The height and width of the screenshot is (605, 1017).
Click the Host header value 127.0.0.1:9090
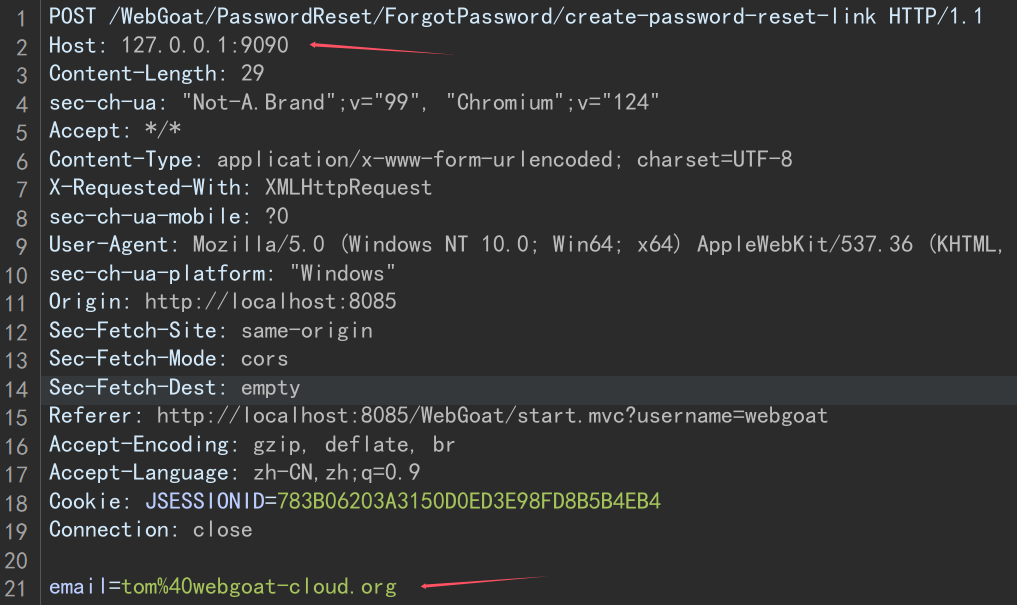tap(205, 45)
